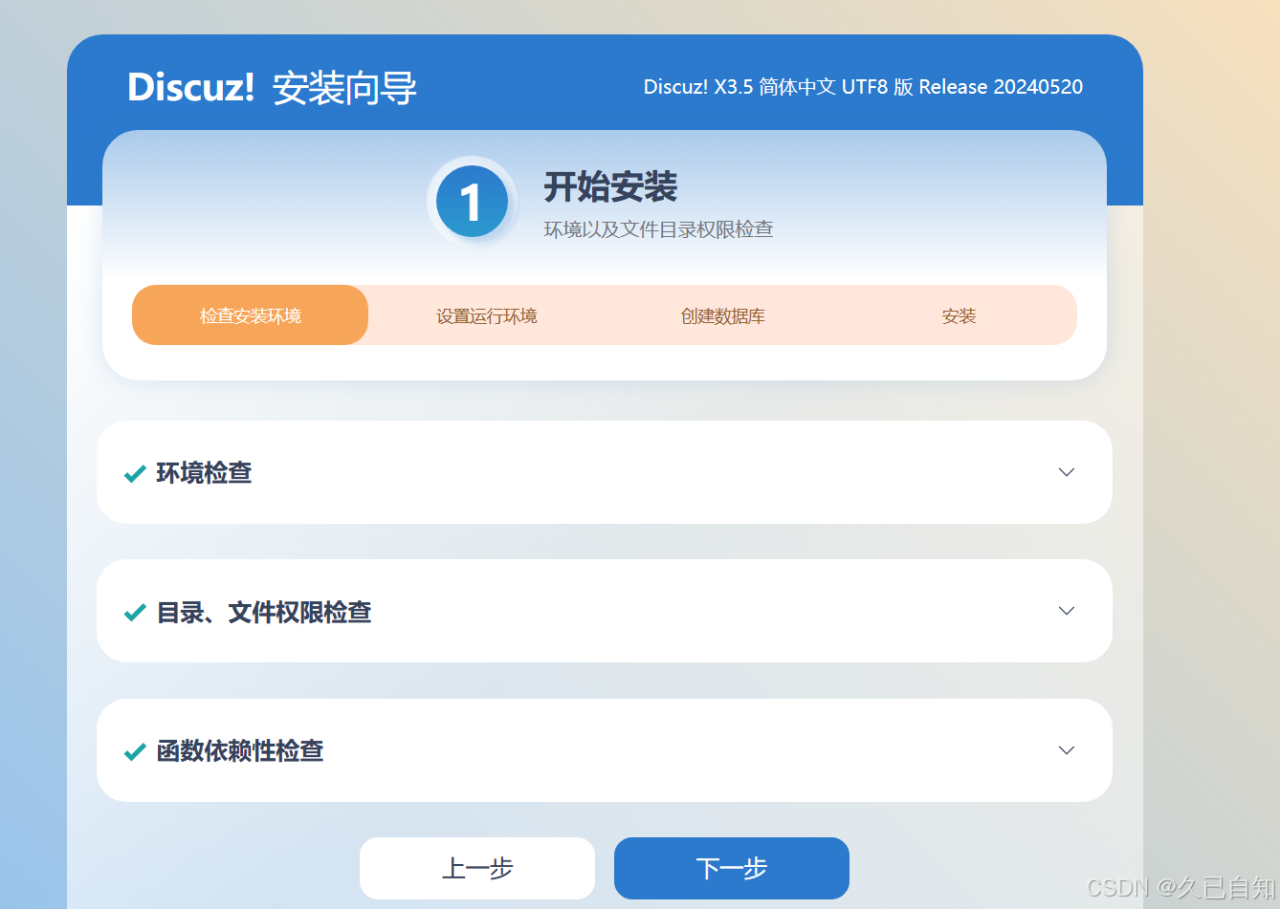Select the 开始安装 heading

click(610, 187)
